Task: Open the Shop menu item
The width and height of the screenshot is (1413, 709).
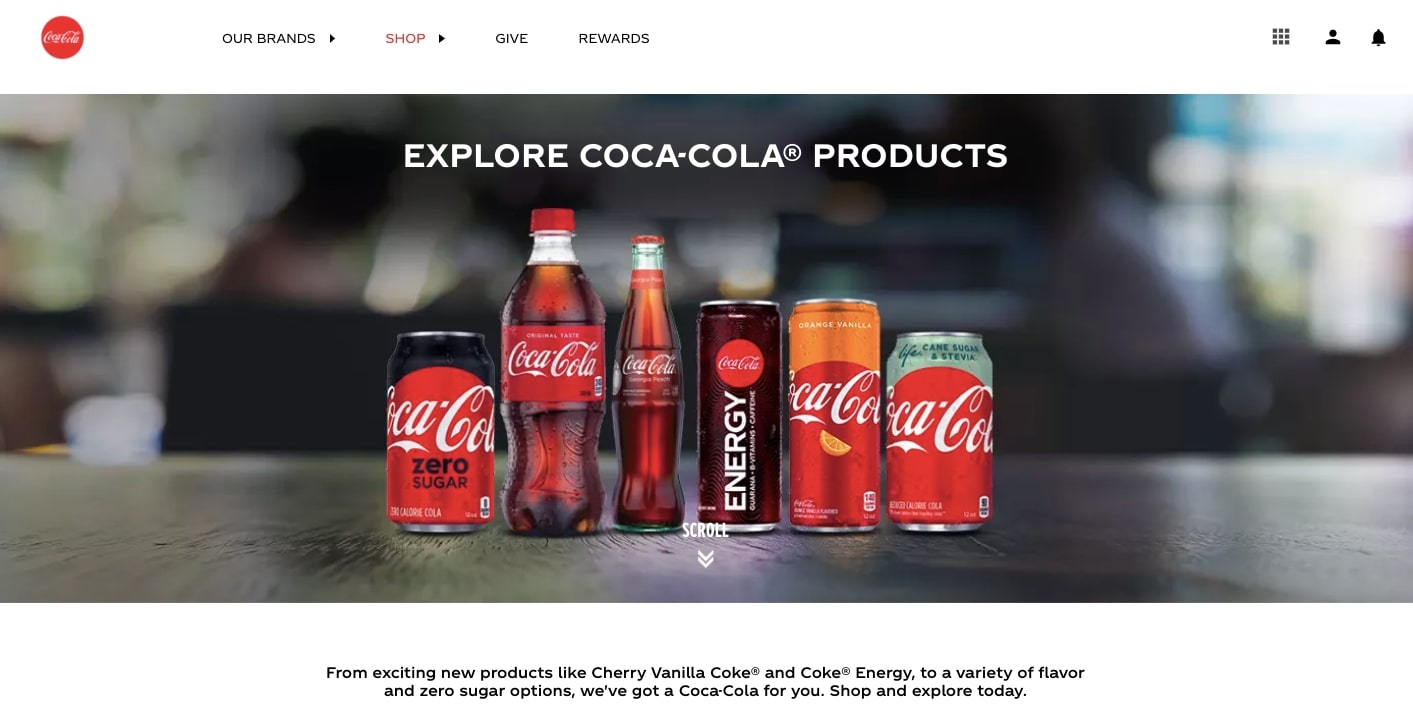Action: 405,38
